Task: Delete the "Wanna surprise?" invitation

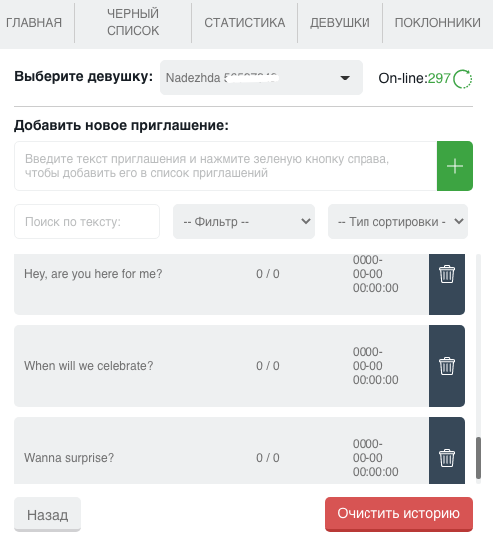Action: (x=447, y=450)
